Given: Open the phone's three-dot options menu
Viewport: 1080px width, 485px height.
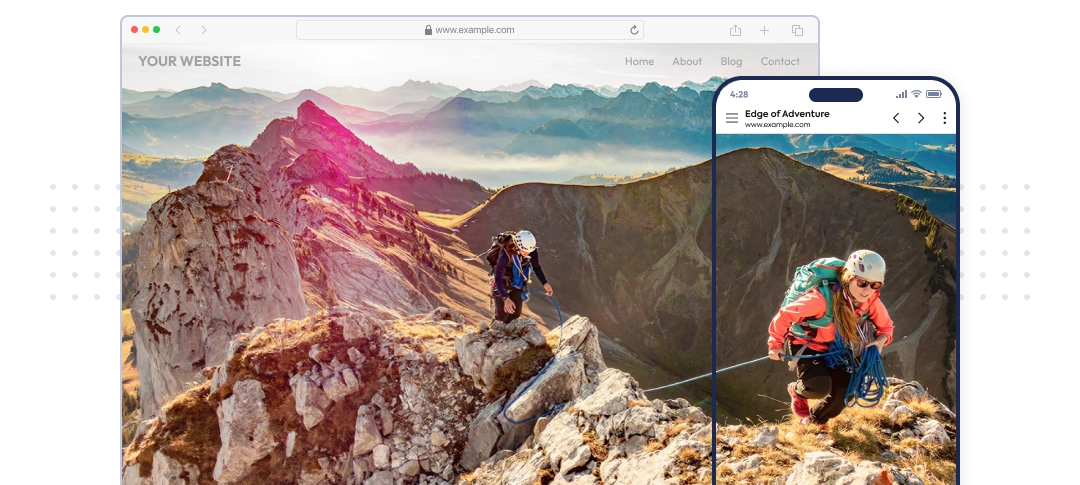Looking at the screenshot, I should tap(944, 118).
